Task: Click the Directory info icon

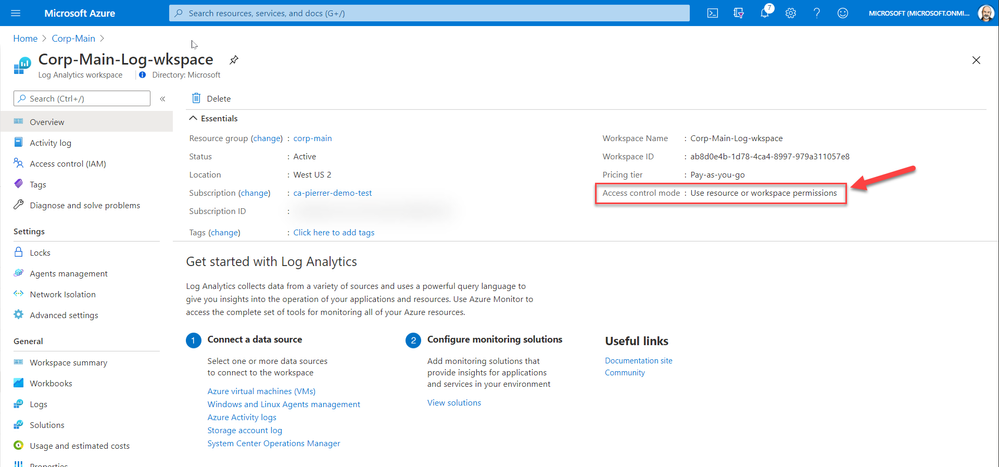Action: pos(142,75)
